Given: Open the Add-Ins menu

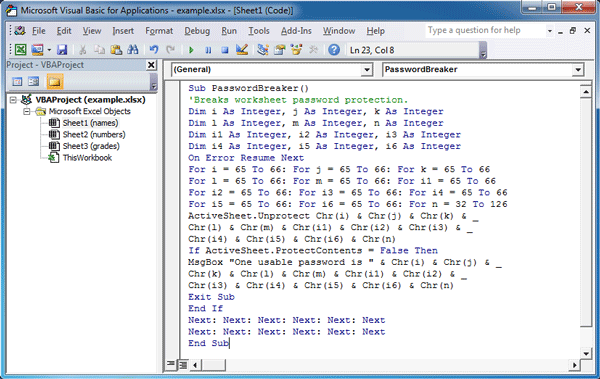Looking at the screenshot, I should point(296,31).
